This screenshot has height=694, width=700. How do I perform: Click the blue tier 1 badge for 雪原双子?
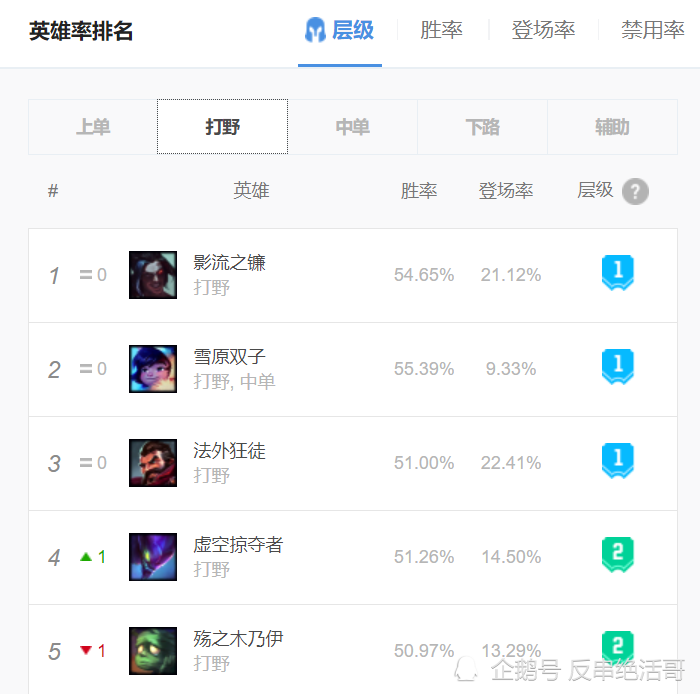pyautogui.click(x=618, y=367)
